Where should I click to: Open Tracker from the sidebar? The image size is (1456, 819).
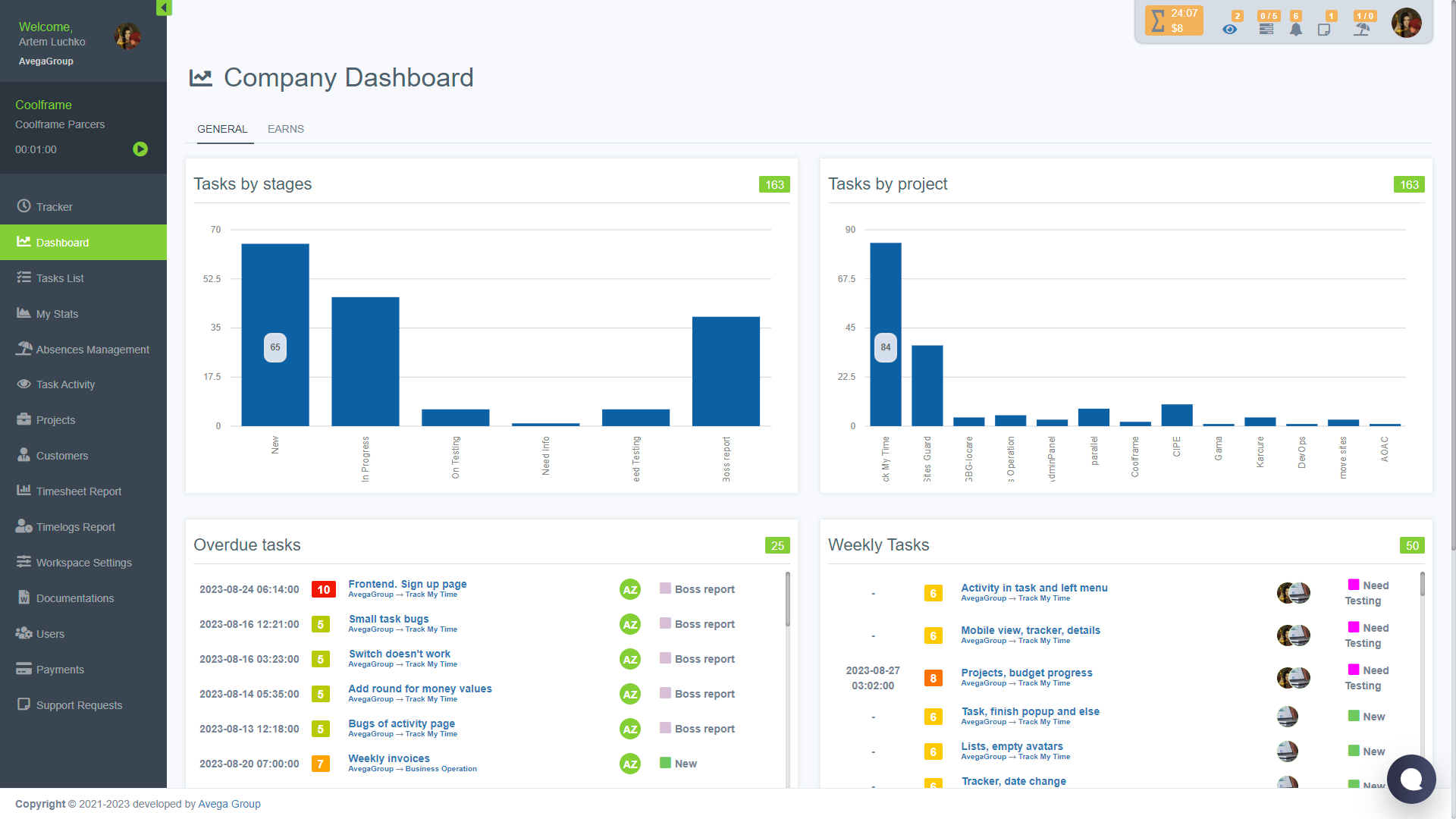pos(55,207)
